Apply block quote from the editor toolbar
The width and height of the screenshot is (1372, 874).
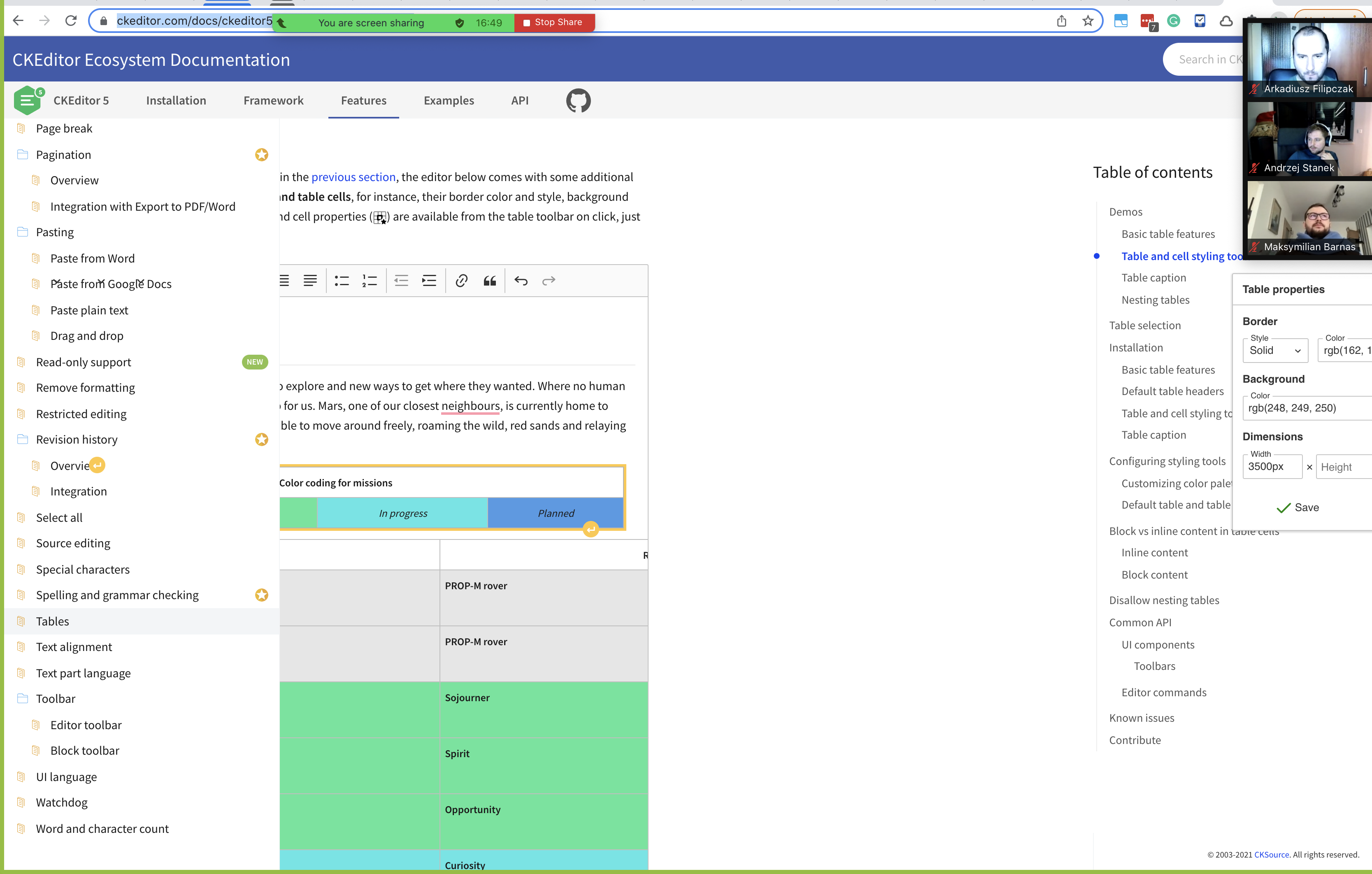[x=489, y=280]
